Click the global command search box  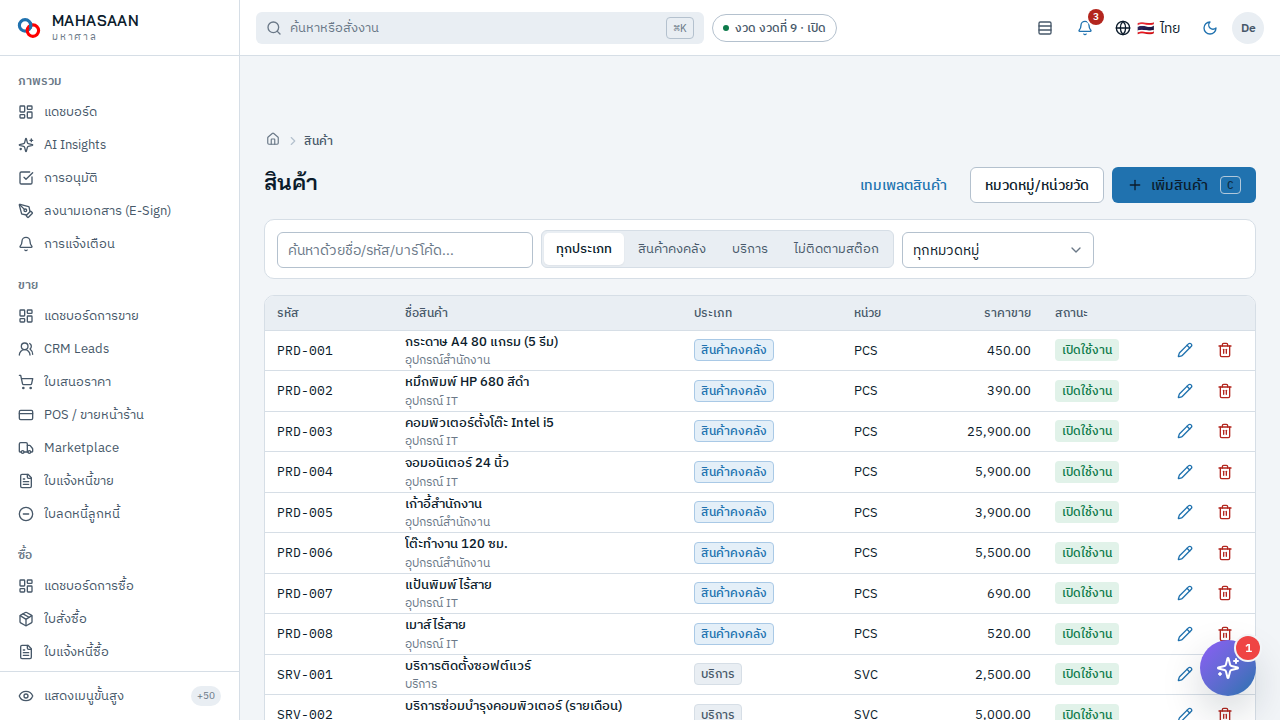(480, 28)
